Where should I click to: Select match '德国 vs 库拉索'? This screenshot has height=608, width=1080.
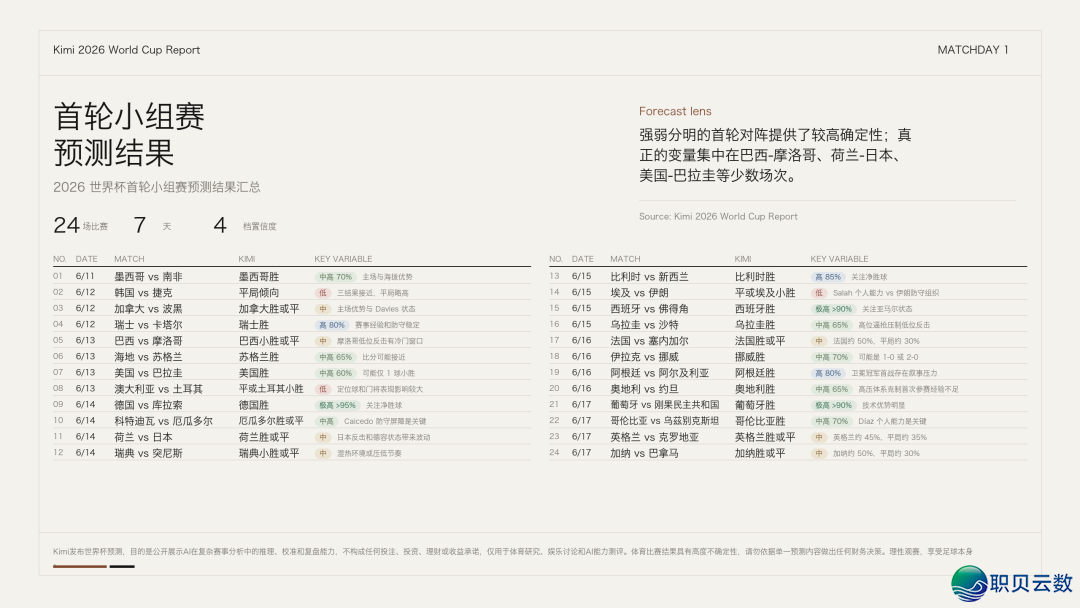148,405
